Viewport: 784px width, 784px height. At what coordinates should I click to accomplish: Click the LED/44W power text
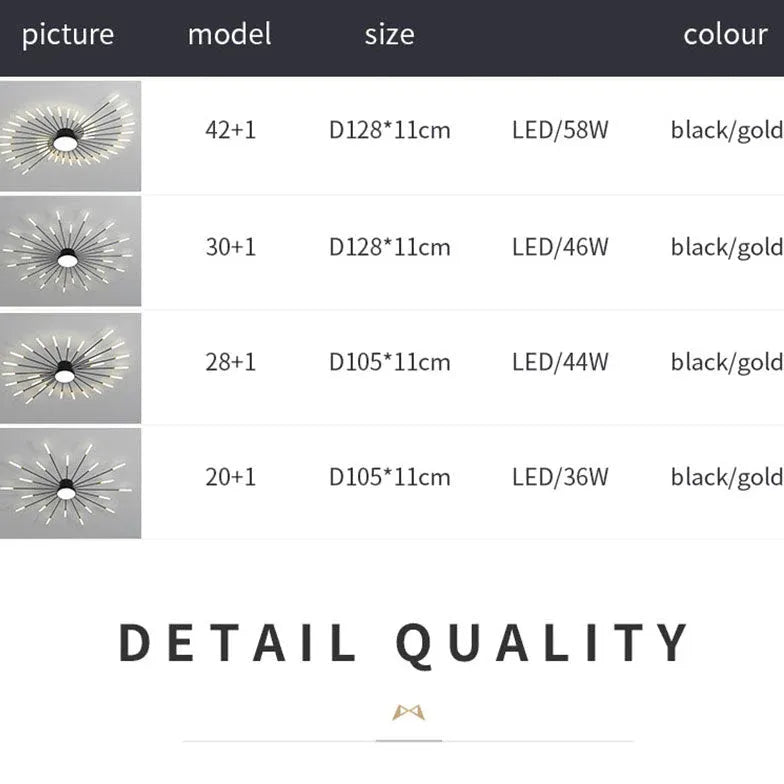coord(560,362)
